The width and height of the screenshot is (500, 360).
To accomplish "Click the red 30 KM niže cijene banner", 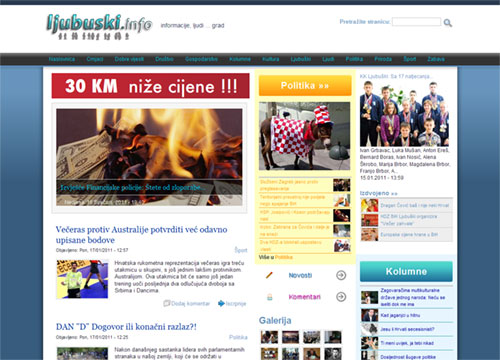I will coord(150,86).
